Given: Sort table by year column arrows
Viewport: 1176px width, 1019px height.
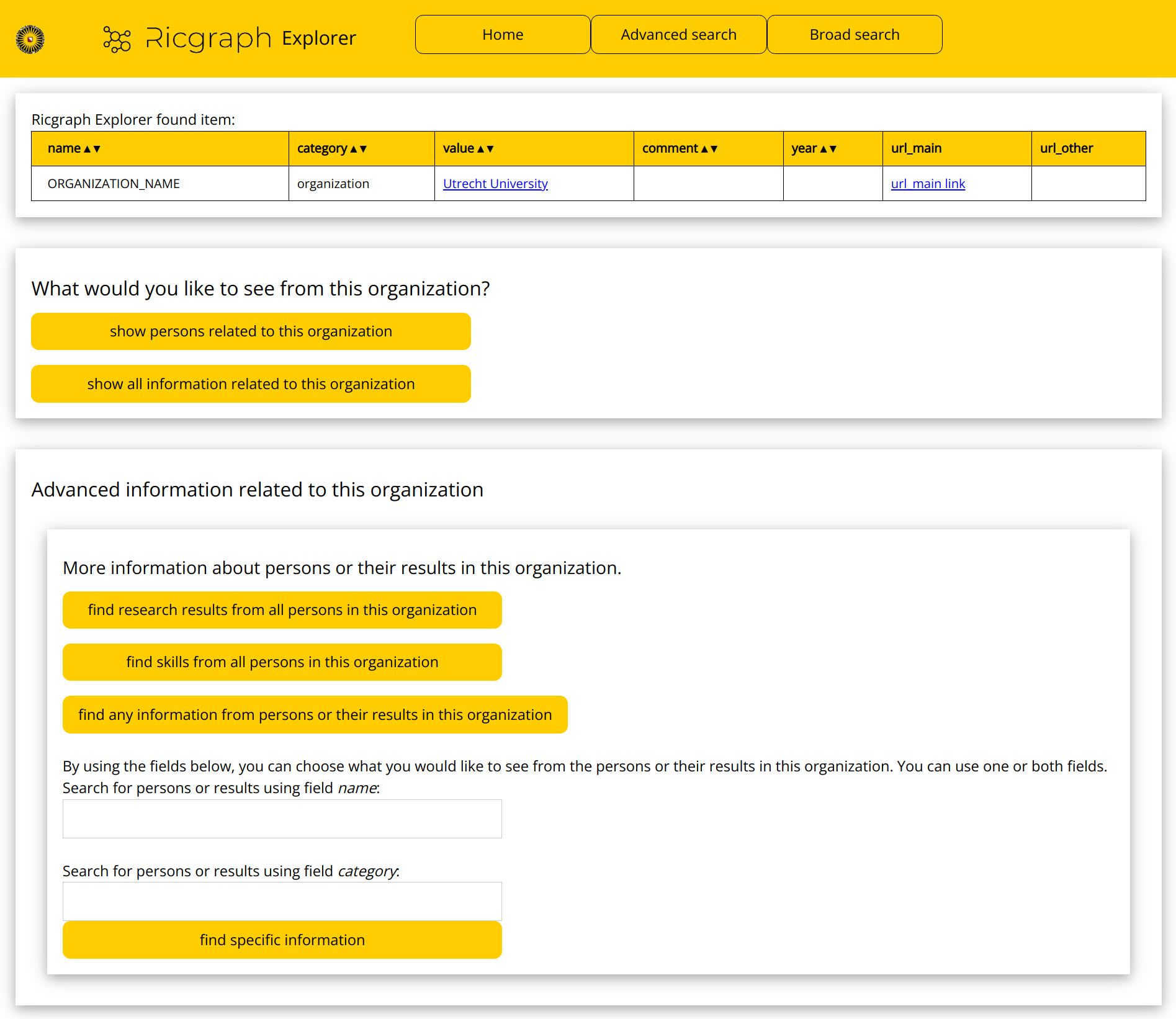Looking at the screenshot, I should 828,149.
